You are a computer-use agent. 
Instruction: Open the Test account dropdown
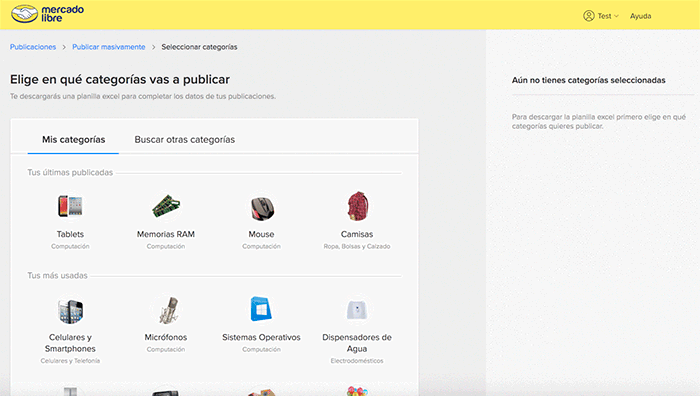608,16
